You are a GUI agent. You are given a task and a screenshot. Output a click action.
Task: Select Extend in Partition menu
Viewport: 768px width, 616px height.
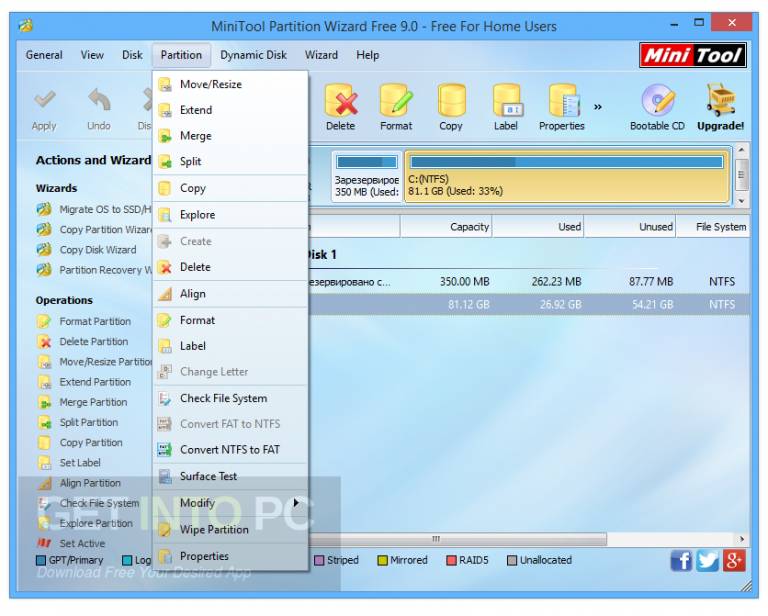click(230, 110)
